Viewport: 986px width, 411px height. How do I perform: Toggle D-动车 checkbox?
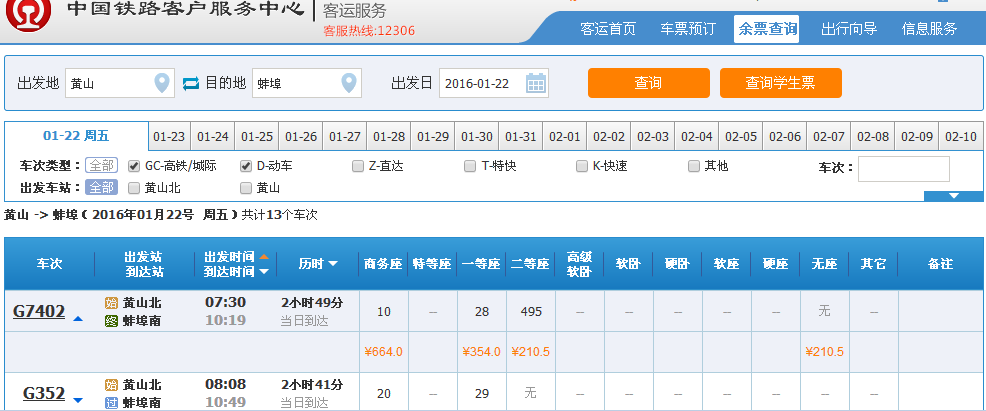246,166
